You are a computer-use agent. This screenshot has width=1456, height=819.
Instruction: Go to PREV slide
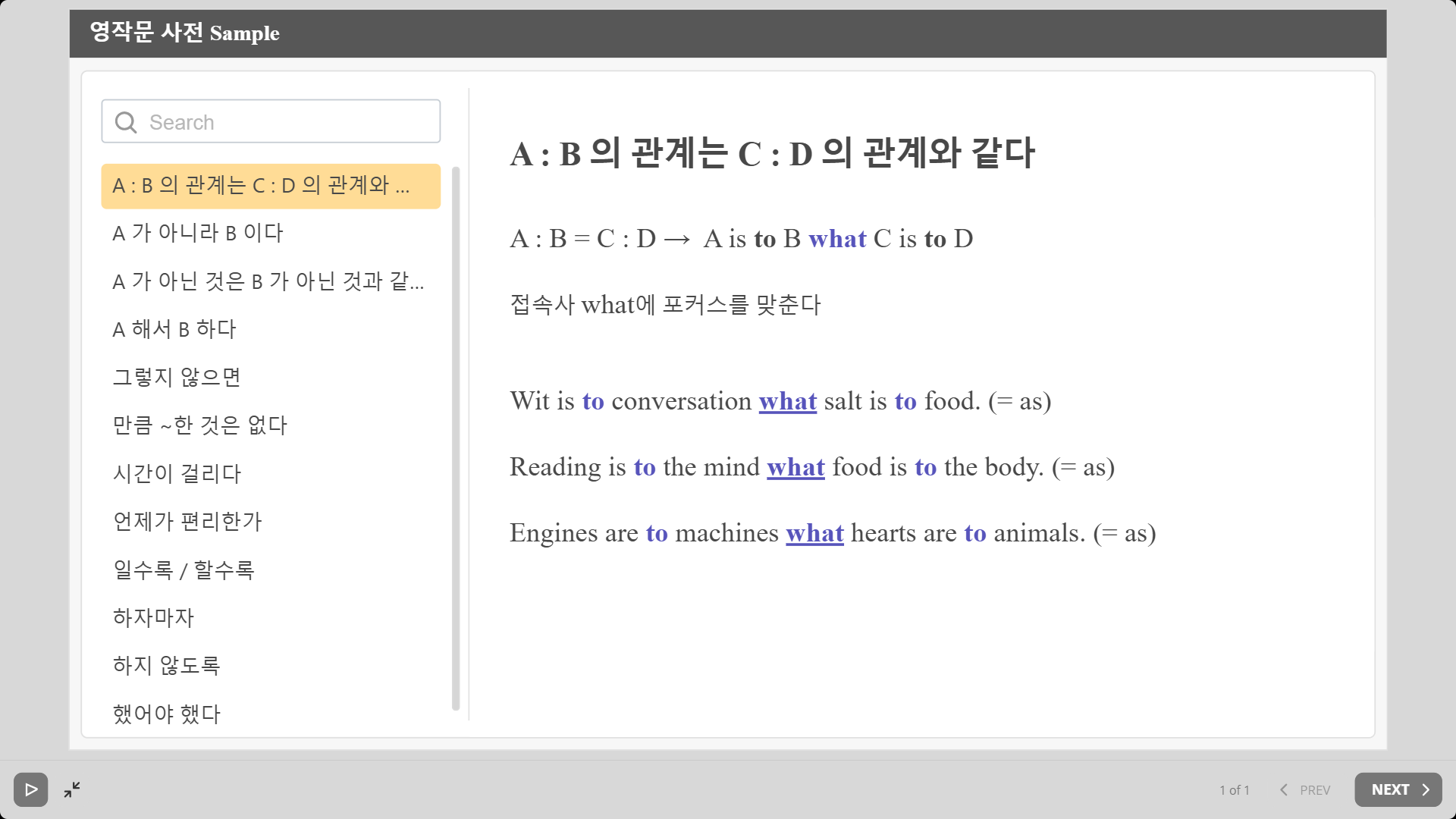[1305, 789]
